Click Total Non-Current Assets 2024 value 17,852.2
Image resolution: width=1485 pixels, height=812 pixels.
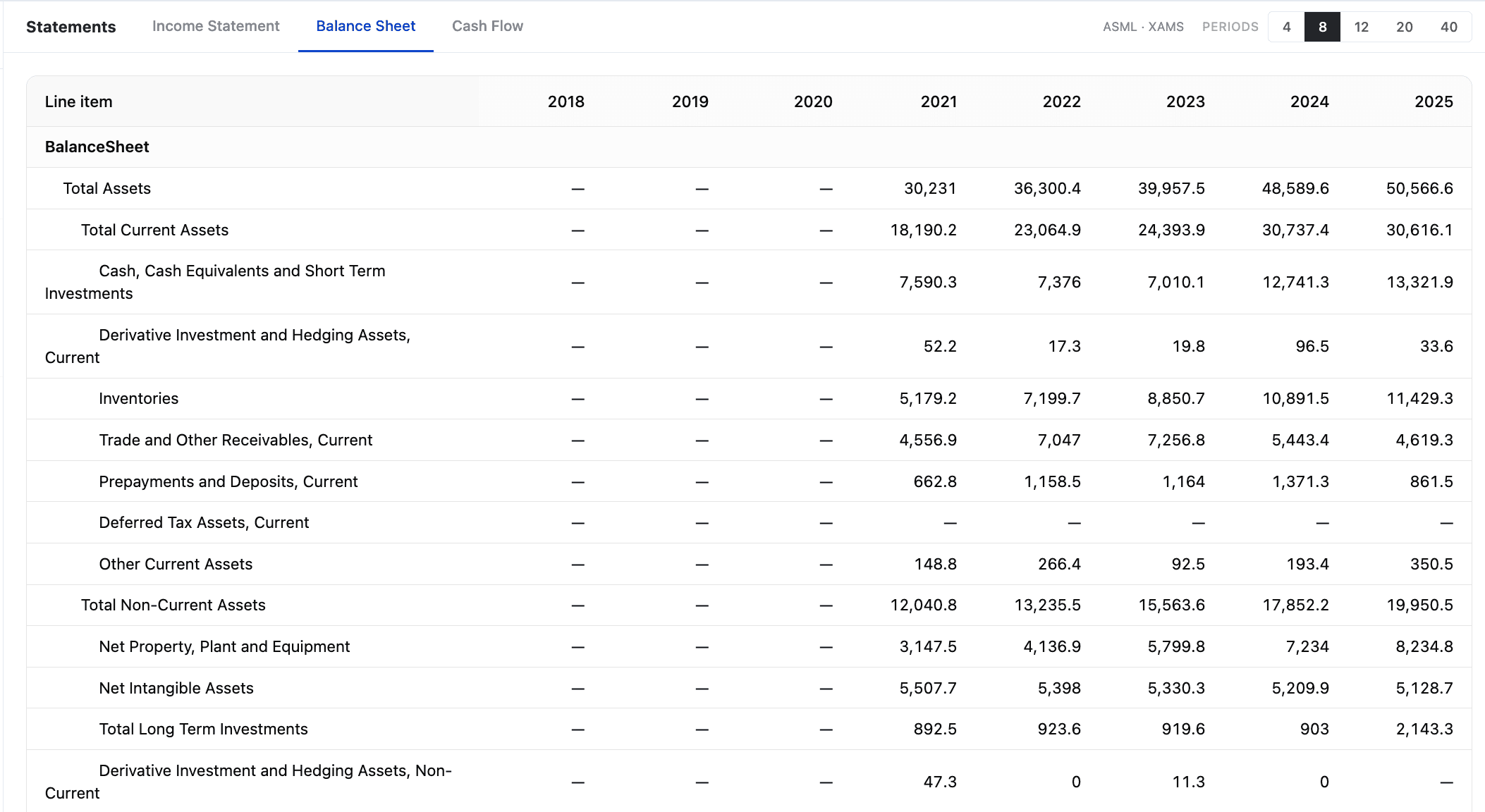(x=1295, y=605)
